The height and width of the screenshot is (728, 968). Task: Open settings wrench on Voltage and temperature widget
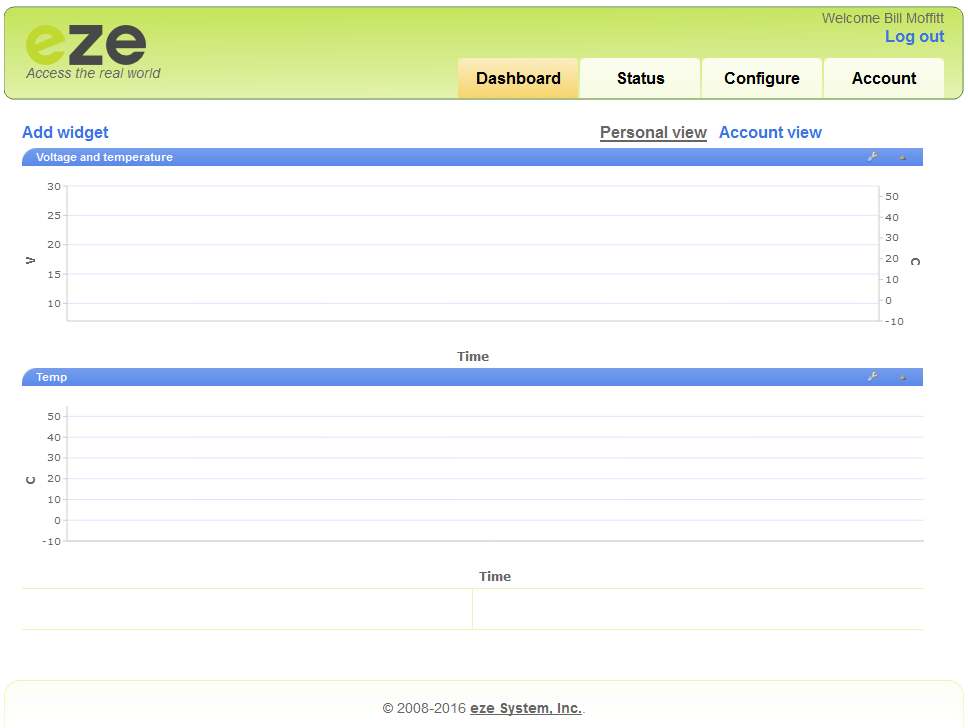pyautogui.click(x=872, y=157)
